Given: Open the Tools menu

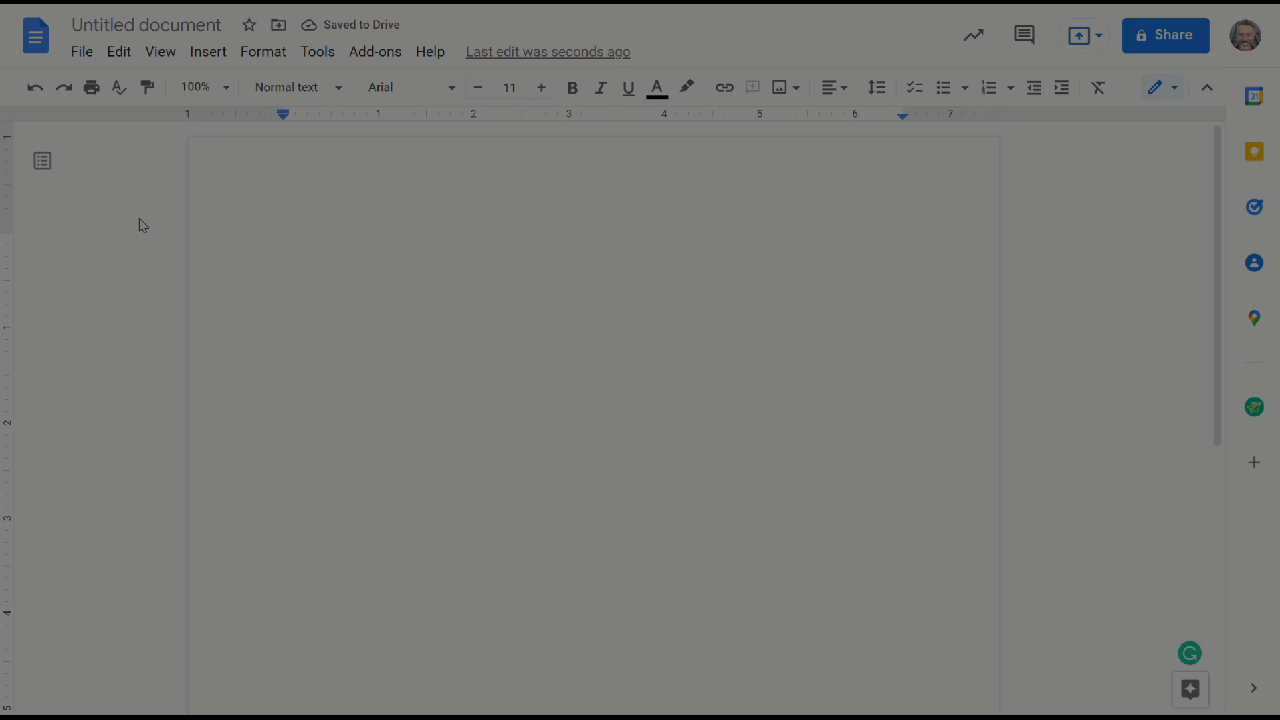Looking at the screenshot, I should [x=318, y=52].
